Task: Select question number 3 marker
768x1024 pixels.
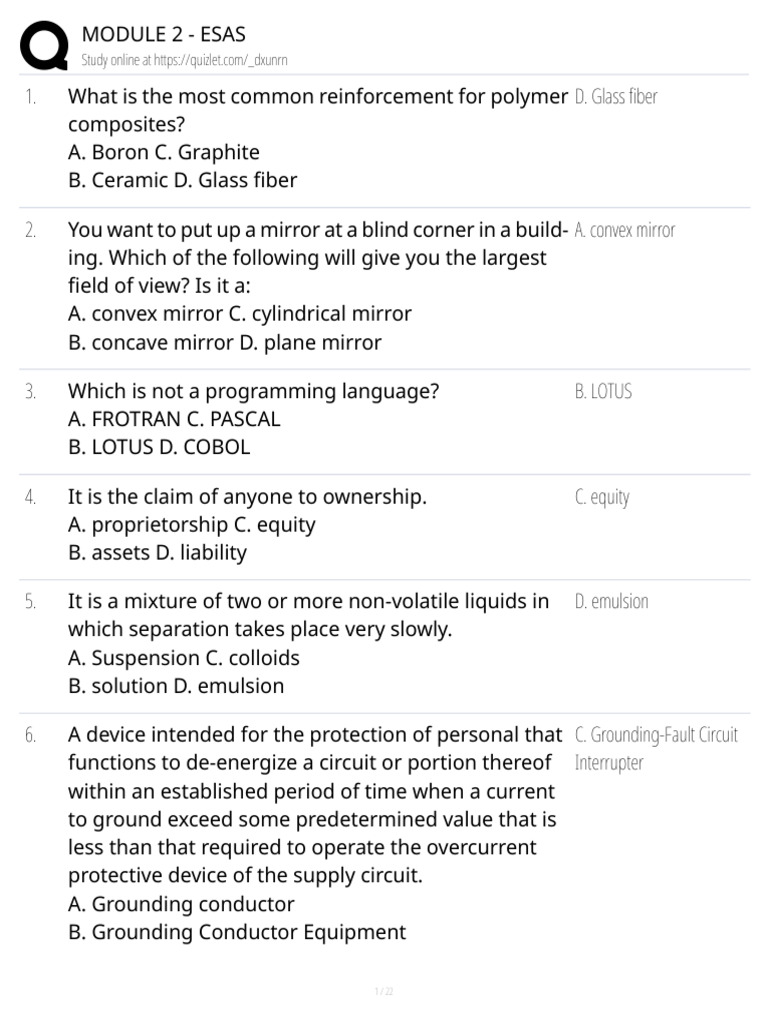Action: click(x=31, y=391)
